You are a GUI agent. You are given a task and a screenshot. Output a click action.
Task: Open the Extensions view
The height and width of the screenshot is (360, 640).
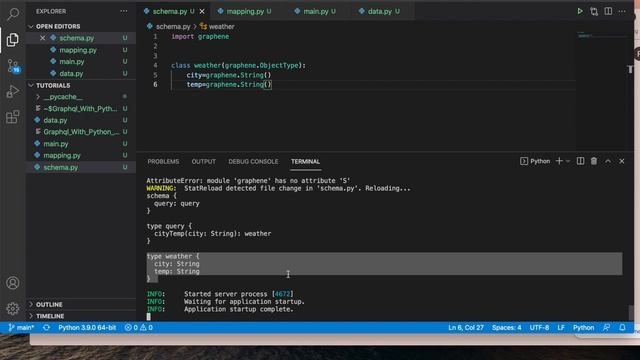13,117
